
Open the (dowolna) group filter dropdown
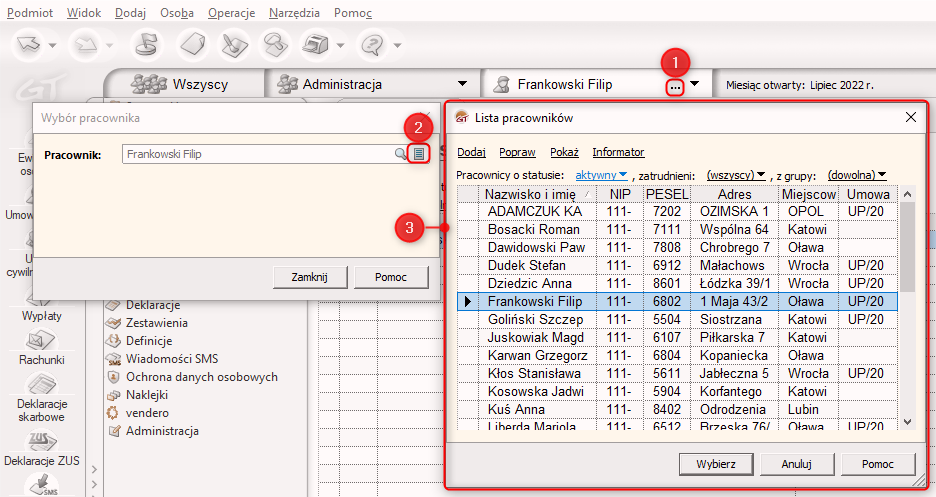pos(857,175)
